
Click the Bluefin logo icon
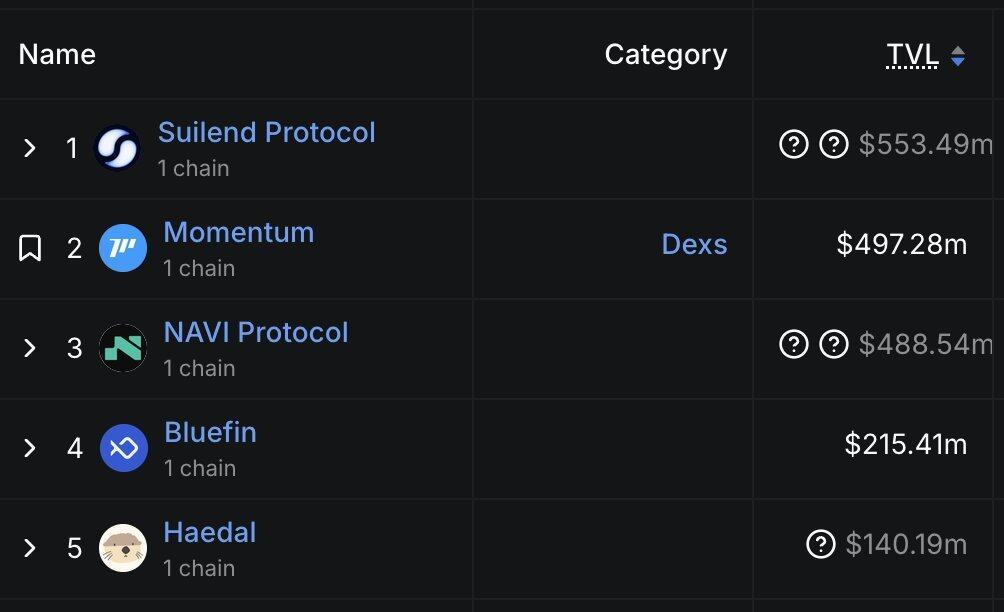click(x=124, y=448)
